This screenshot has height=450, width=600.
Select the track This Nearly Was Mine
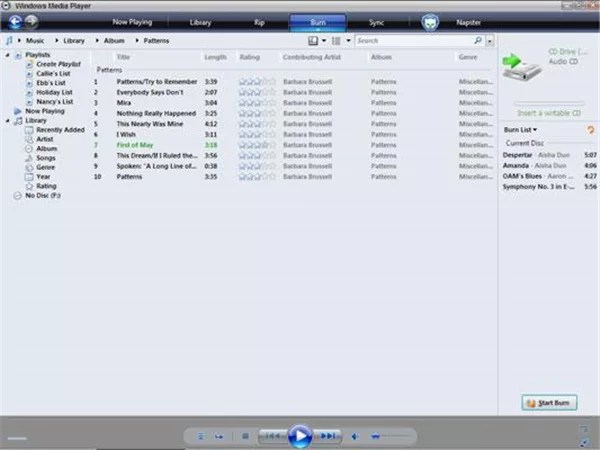(150, 124)
